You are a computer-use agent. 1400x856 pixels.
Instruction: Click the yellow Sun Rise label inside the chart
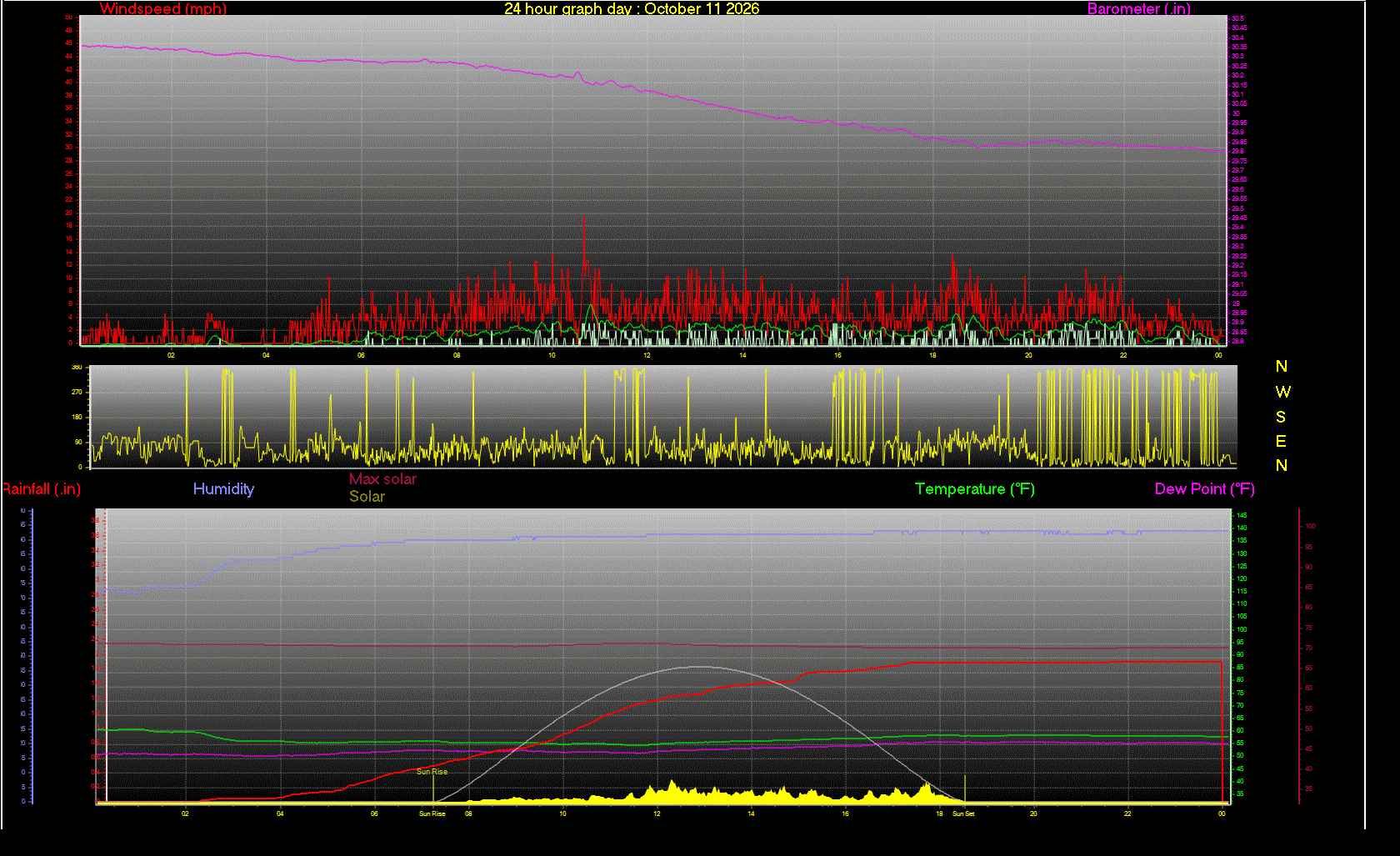[x=432, y=772]
